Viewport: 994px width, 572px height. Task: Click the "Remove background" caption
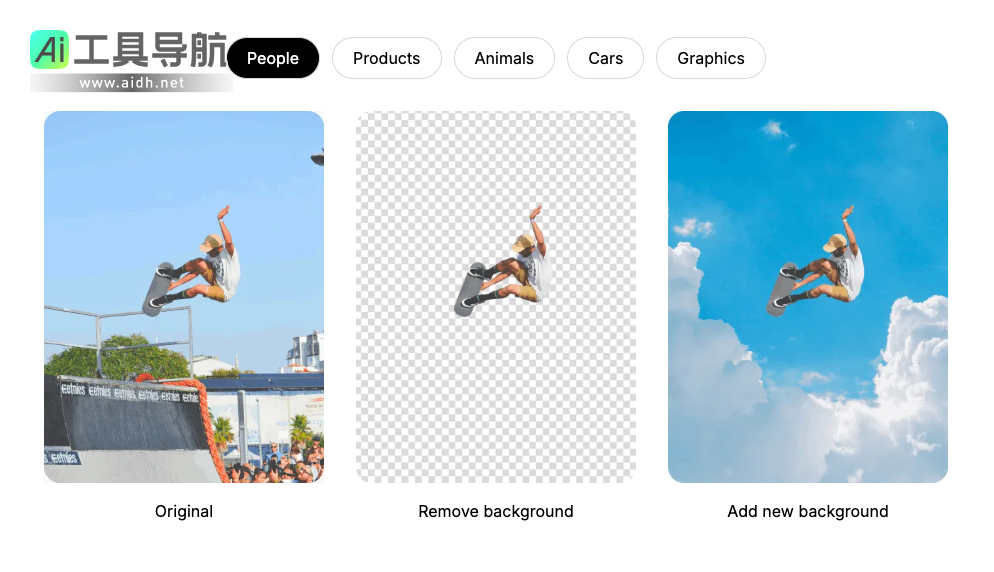tap(496, 511)
